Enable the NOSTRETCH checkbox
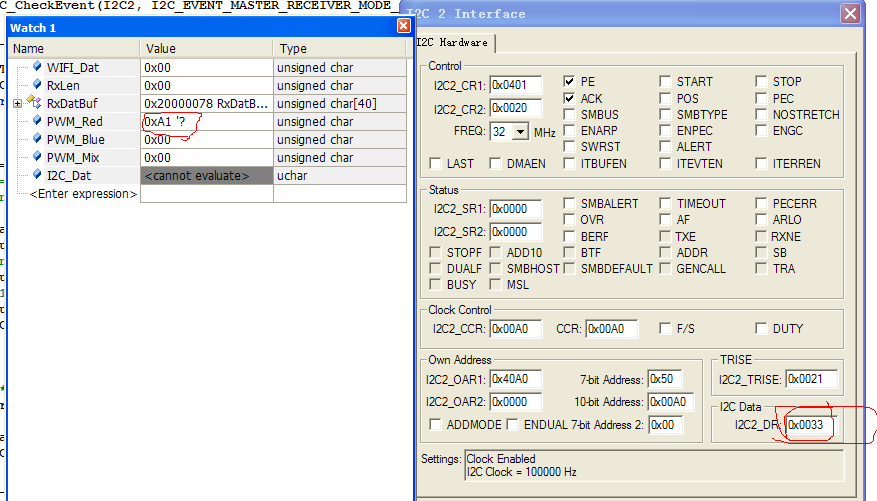This screenshot has height=501, width=877. click(761, 115)
